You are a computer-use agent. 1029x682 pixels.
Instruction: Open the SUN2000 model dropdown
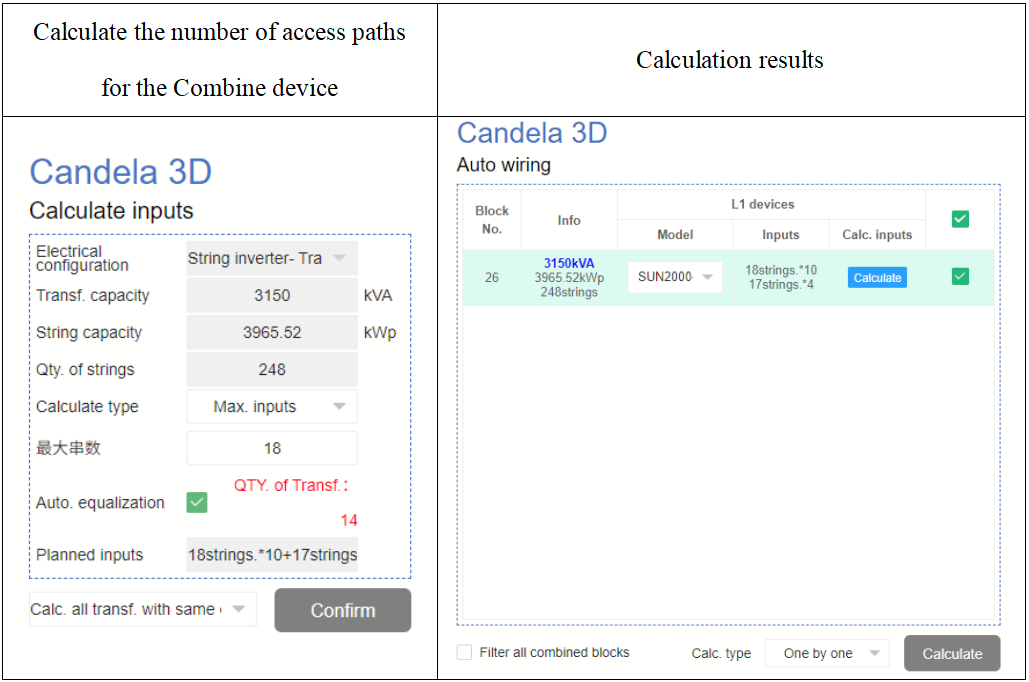675,277
